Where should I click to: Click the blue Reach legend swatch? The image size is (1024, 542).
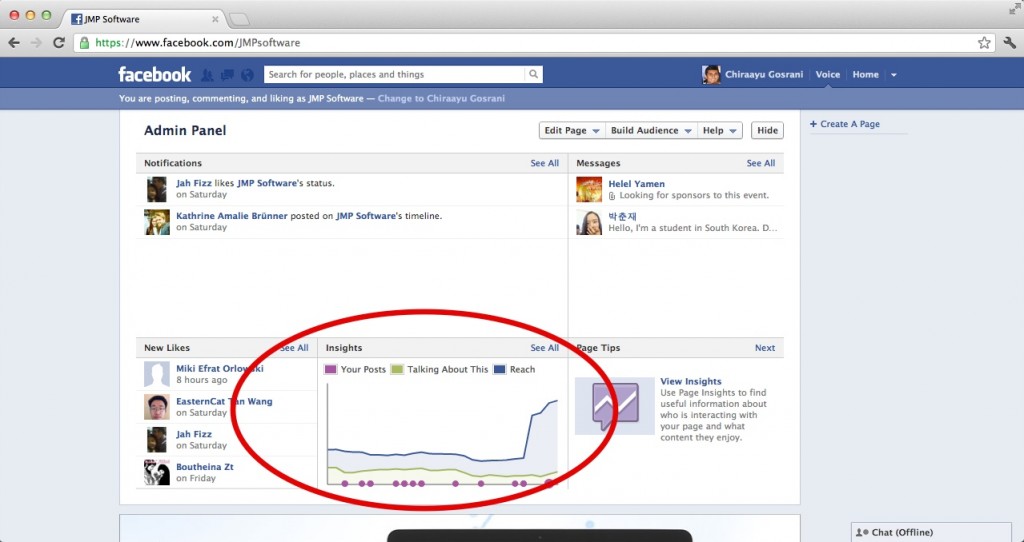pos(500,369)
